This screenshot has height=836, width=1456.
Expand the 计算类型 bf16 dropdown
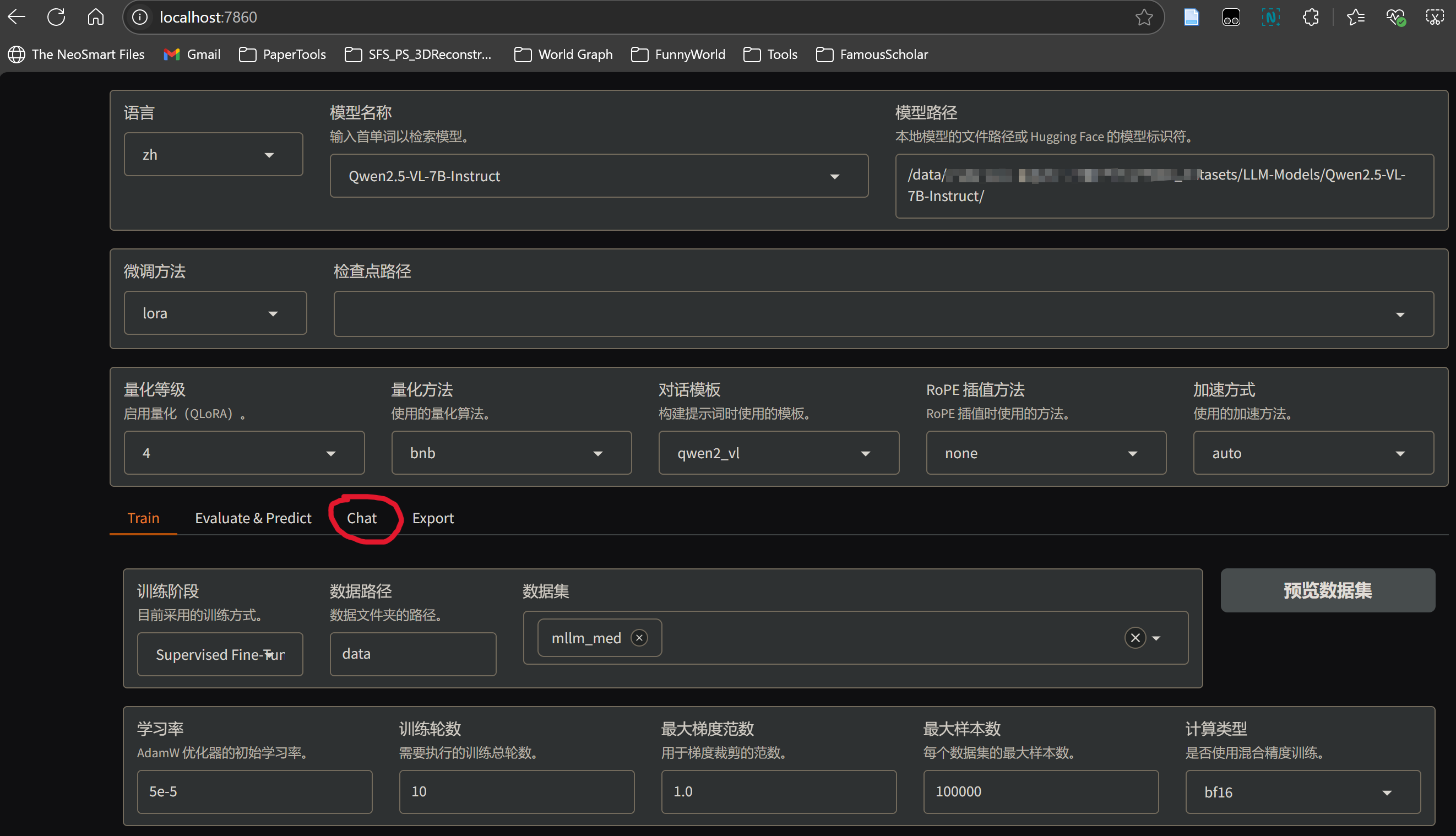pos(1303,792)
